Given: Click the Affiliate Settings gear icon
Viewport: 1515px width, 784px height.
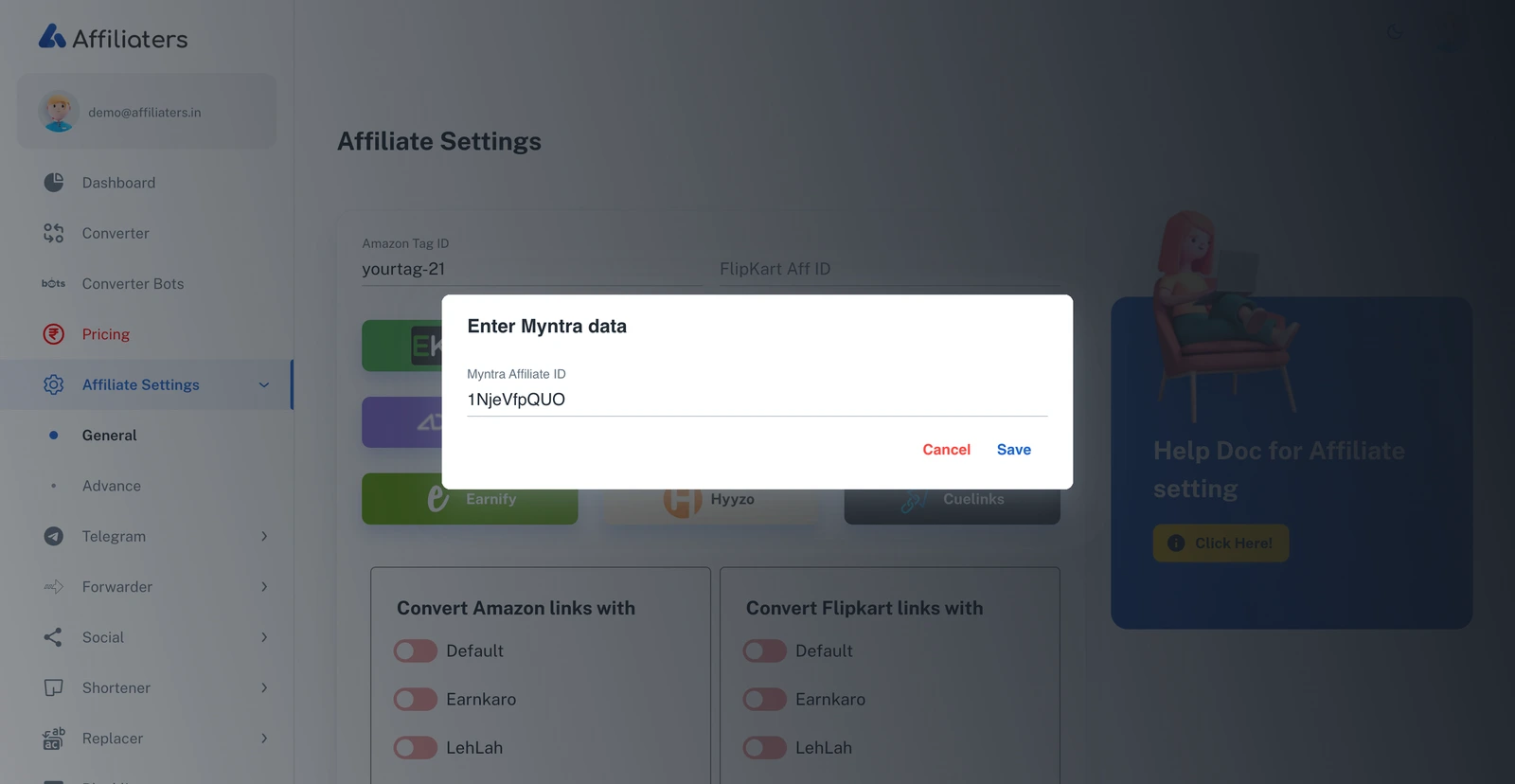Looking at the screenshot, I should click(54, 384).
